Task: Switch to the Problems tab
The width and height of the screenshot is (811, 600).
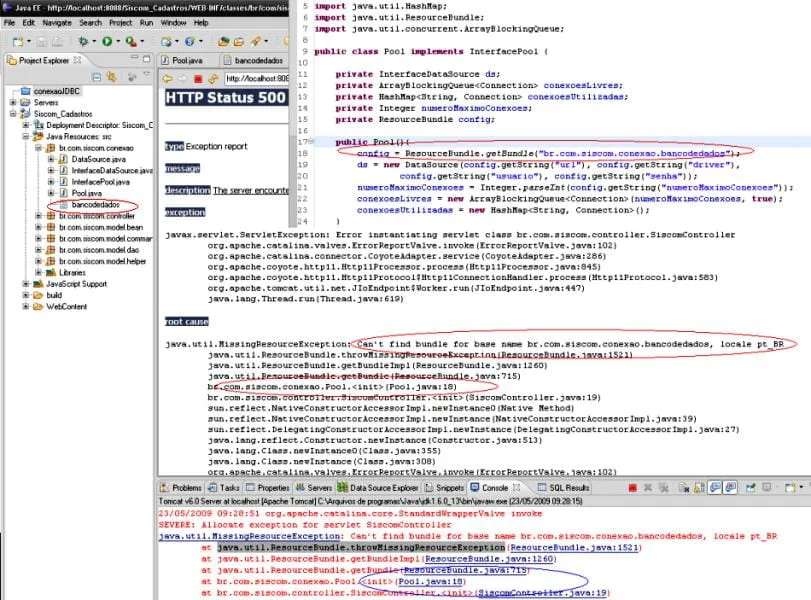Action: click(181, 488)
